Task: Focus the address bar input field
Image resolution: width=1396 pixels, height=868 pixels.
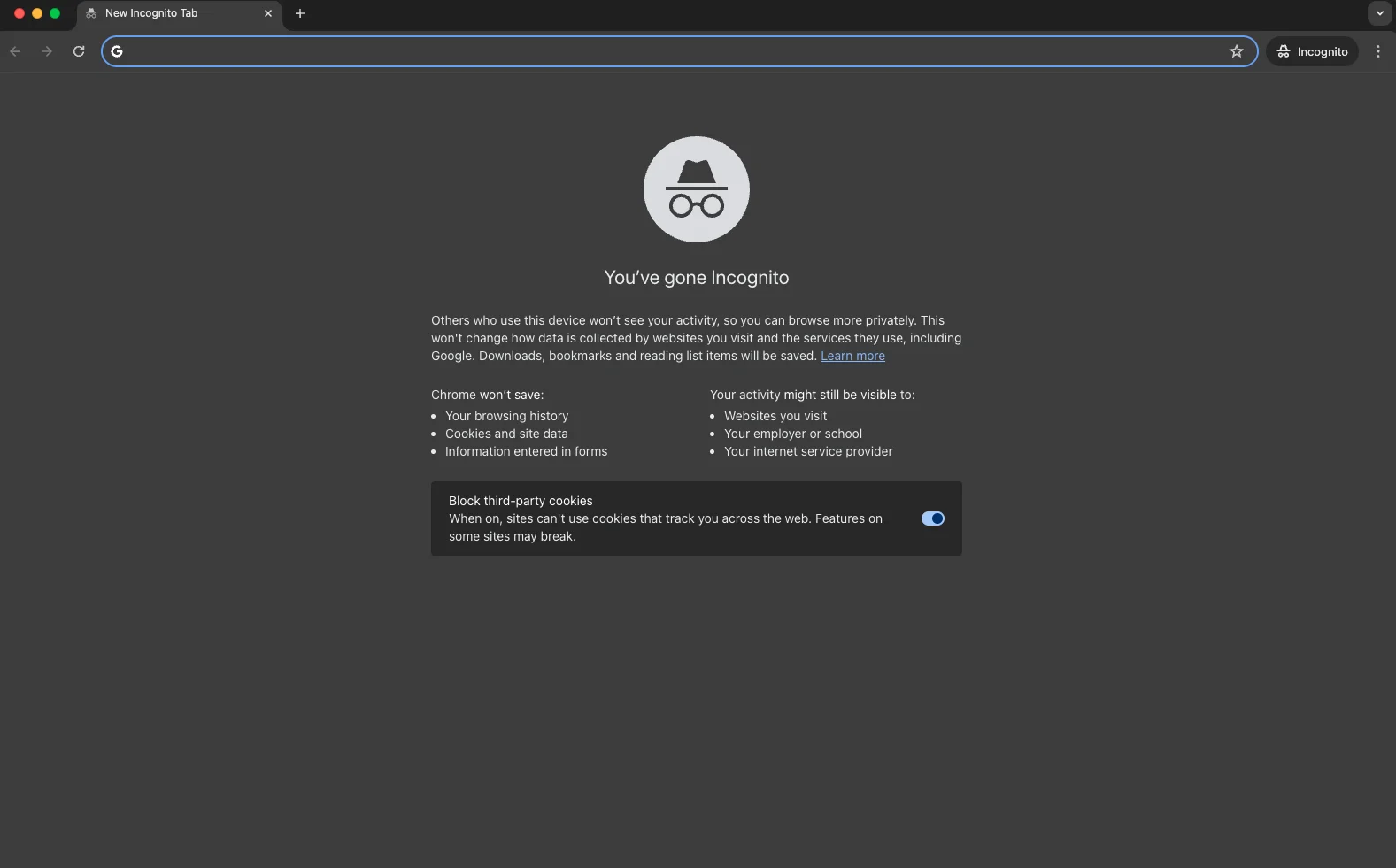Action: point(678,51)
